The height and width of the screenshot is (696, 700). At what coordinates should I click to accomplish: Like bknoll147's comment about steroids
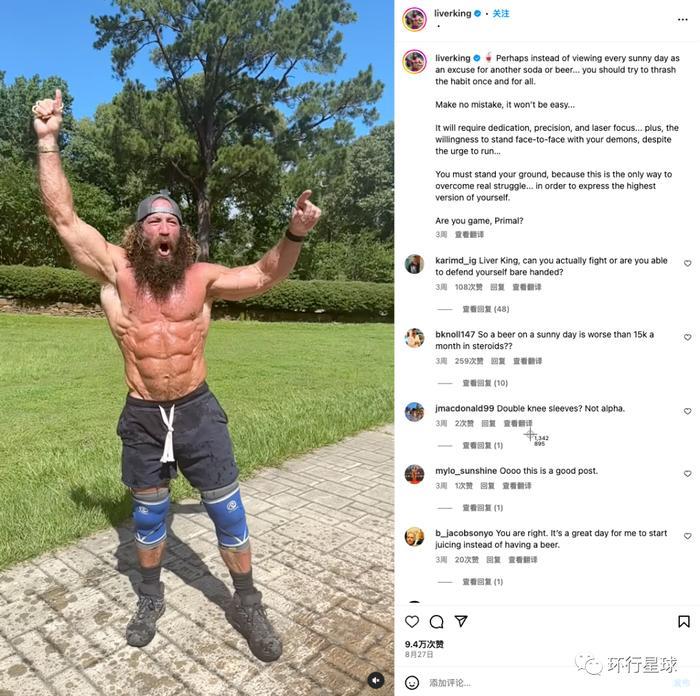[x=688, y=337]
